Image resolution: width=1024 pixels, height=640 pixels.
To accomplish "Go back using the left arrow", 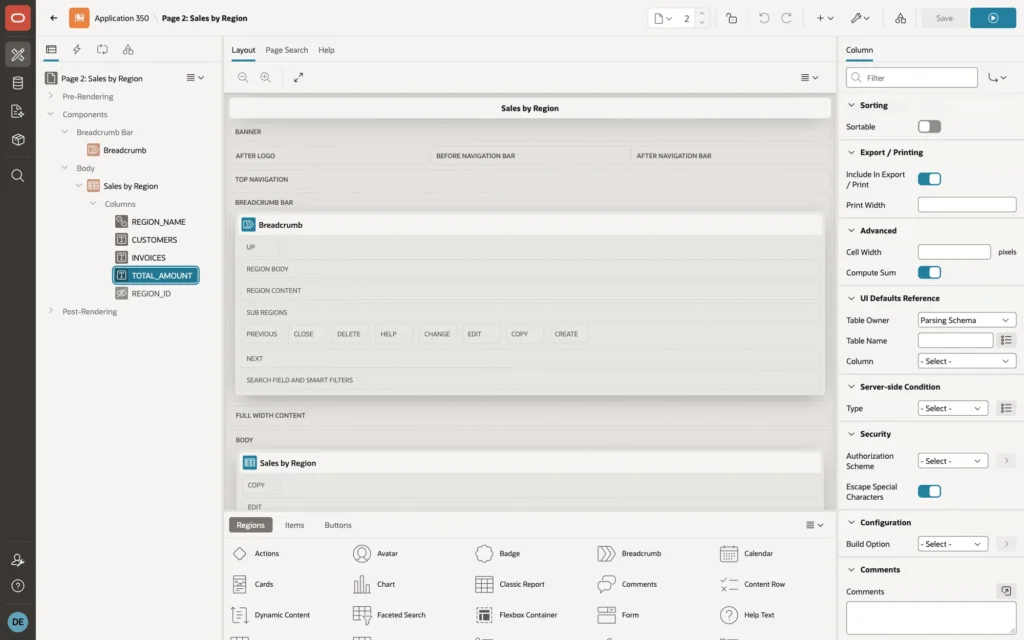I will click(x=54, y=18).
